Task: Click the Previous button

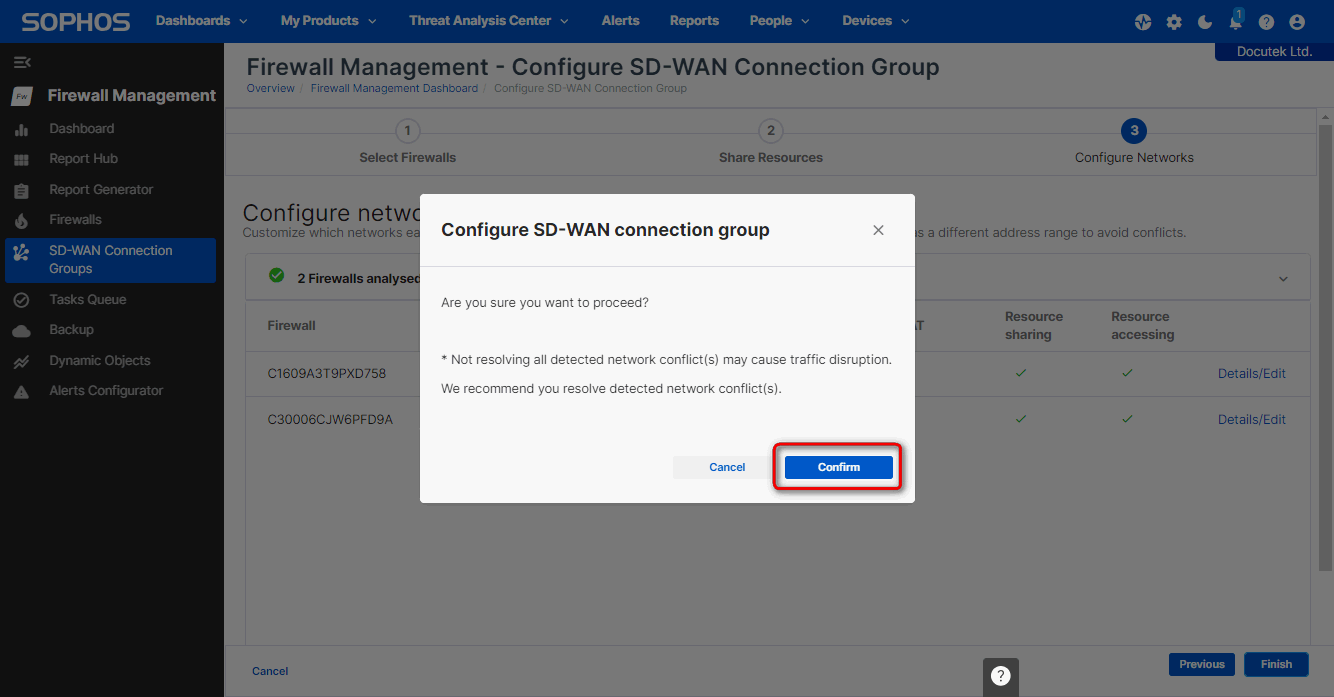Action: (1202, 664)
